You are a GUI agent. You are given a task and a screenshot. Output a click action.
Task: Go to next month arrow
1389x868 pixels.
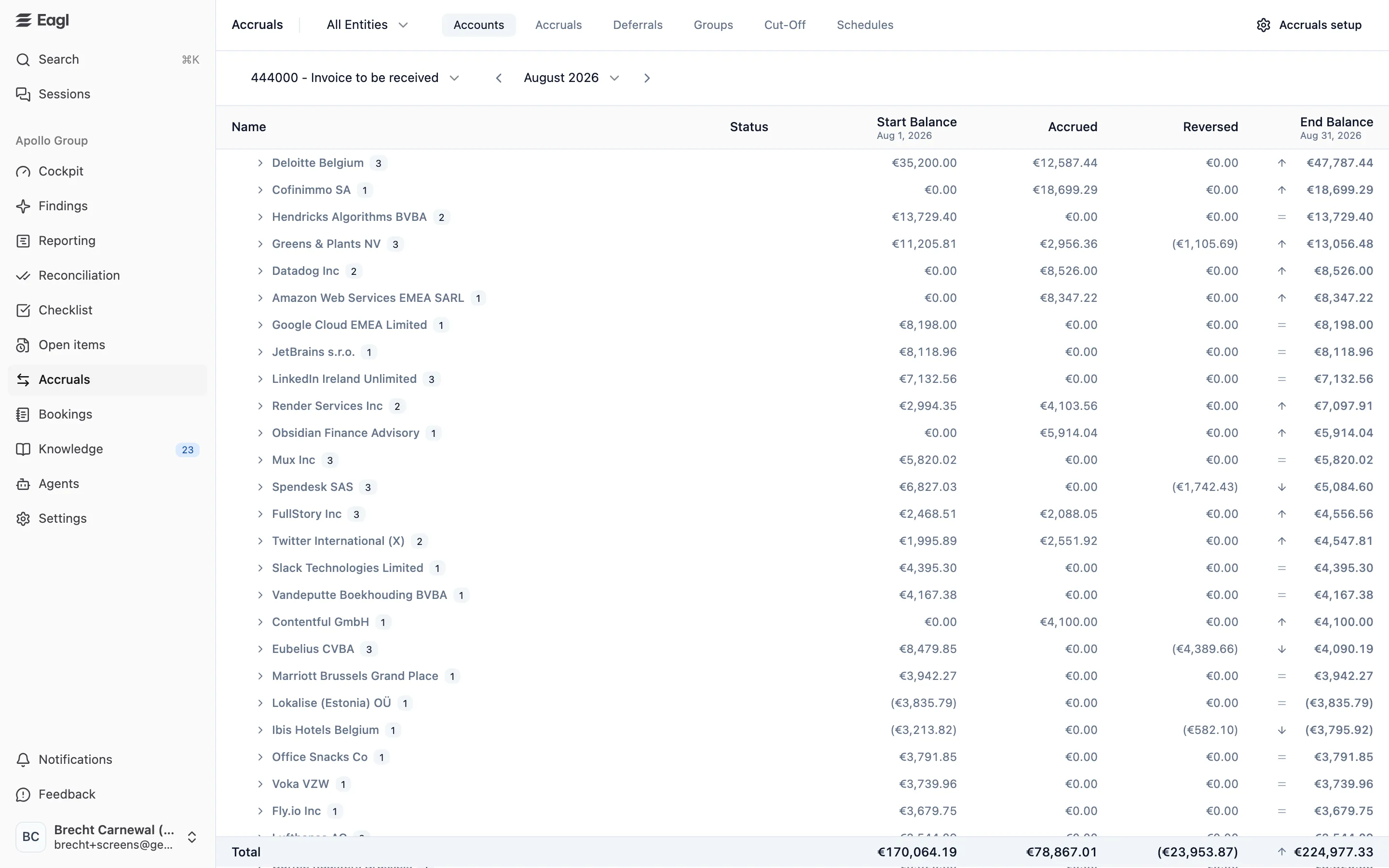647,78
